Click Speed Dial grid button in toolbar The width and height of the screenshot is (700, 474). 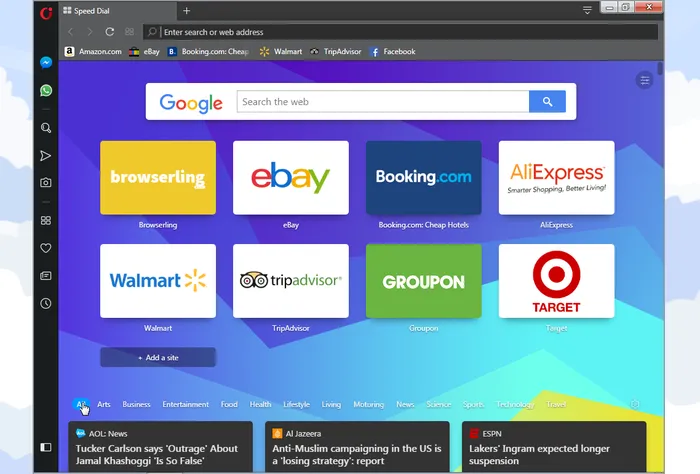[x=129, y=32]
